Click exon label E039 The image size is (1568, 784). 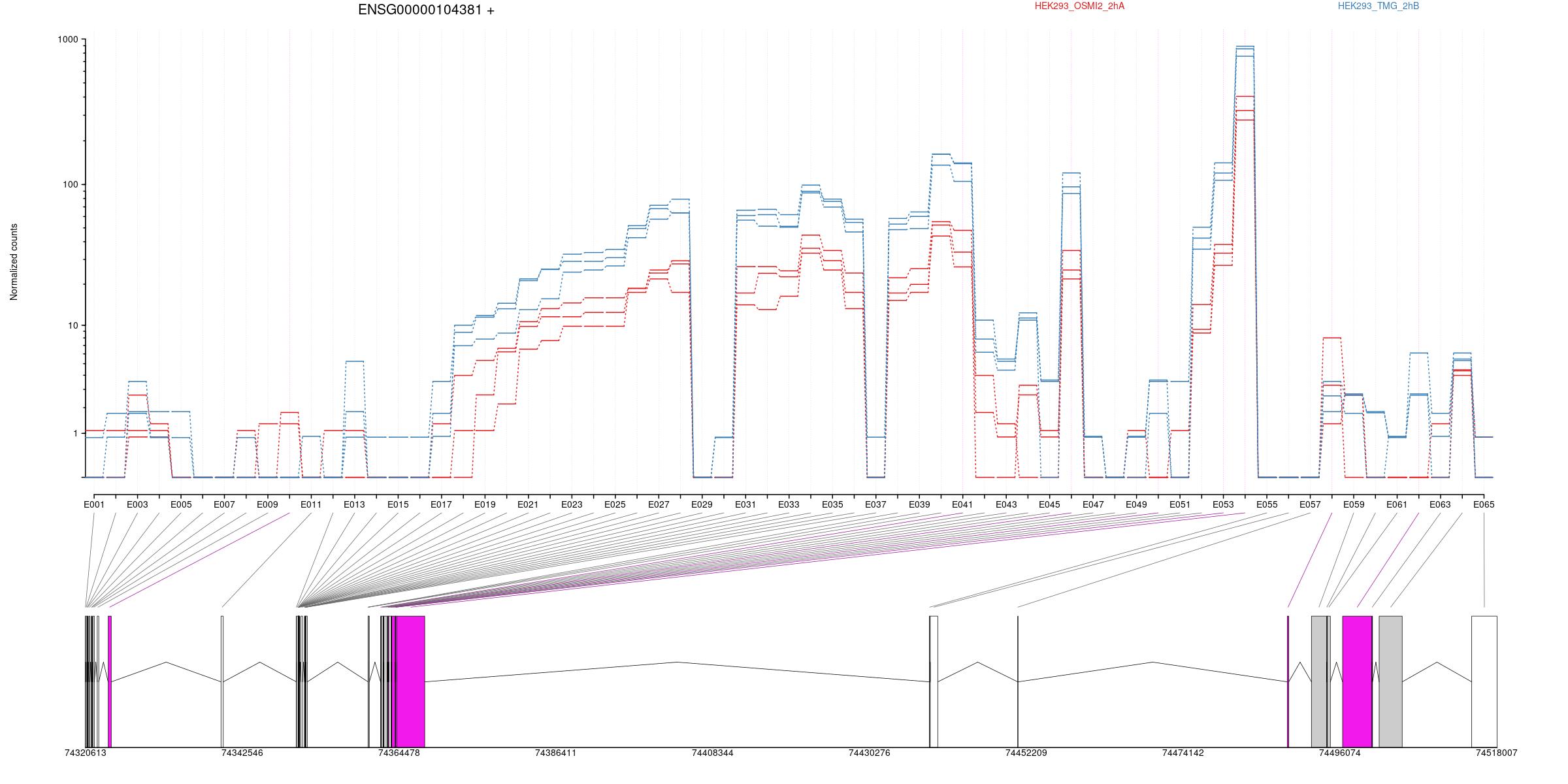pos(919,504)
